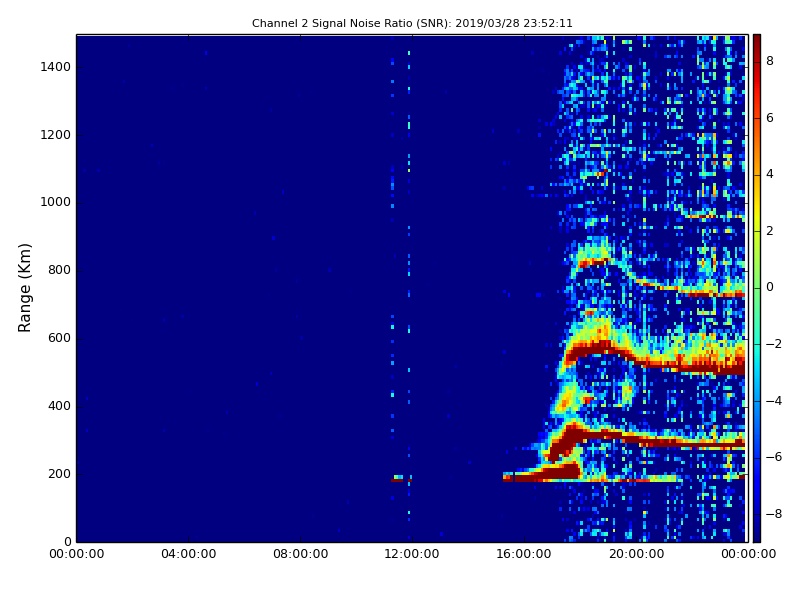Click the colorbar label −2
Image resolution: width=800 pixels, height=600 pixels.
point(774,344)
